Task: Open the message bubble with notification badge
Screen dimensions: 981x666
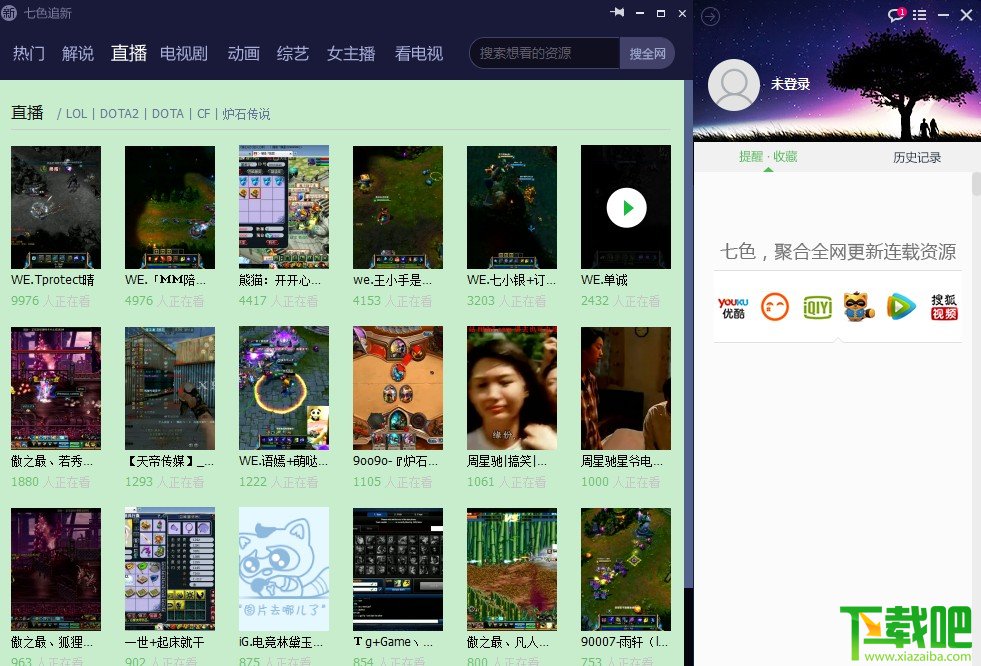Action: [895, 15]
